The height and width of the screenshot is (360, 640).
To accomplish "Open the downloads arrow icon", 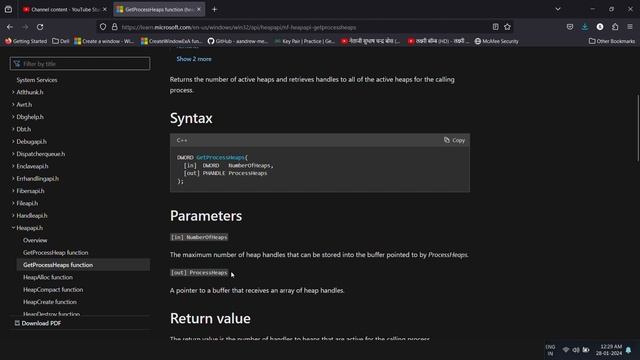I will point(585,27).
